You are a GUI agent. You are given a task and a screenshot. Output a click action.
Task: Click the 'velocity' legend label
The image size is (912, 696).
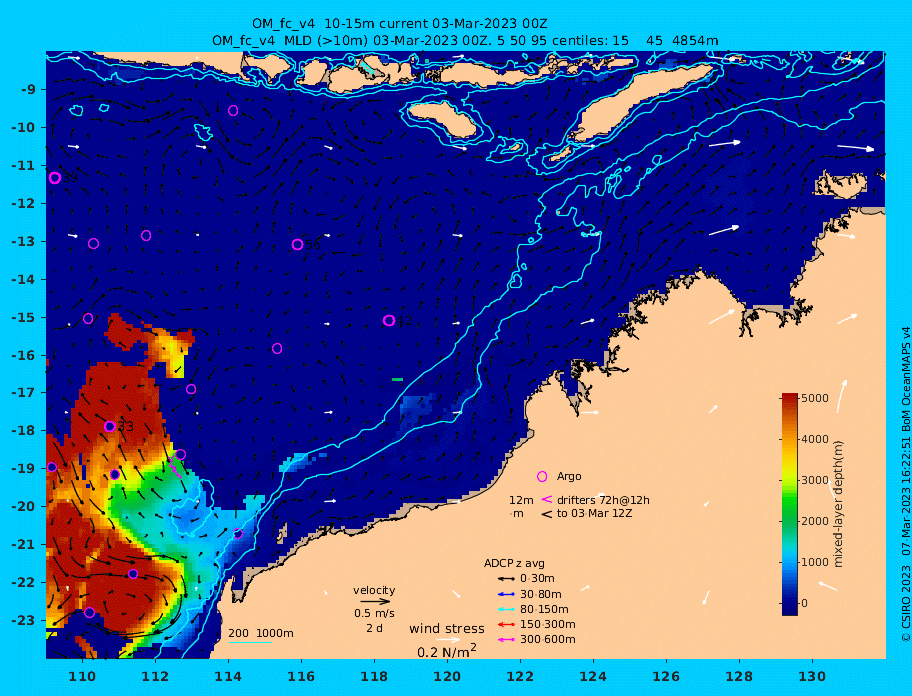pos(374,590)
